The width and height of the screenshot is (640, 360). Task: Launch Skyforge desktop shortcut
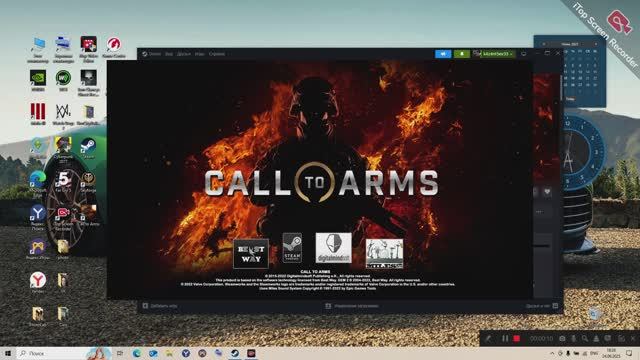[x=88, y=181]
